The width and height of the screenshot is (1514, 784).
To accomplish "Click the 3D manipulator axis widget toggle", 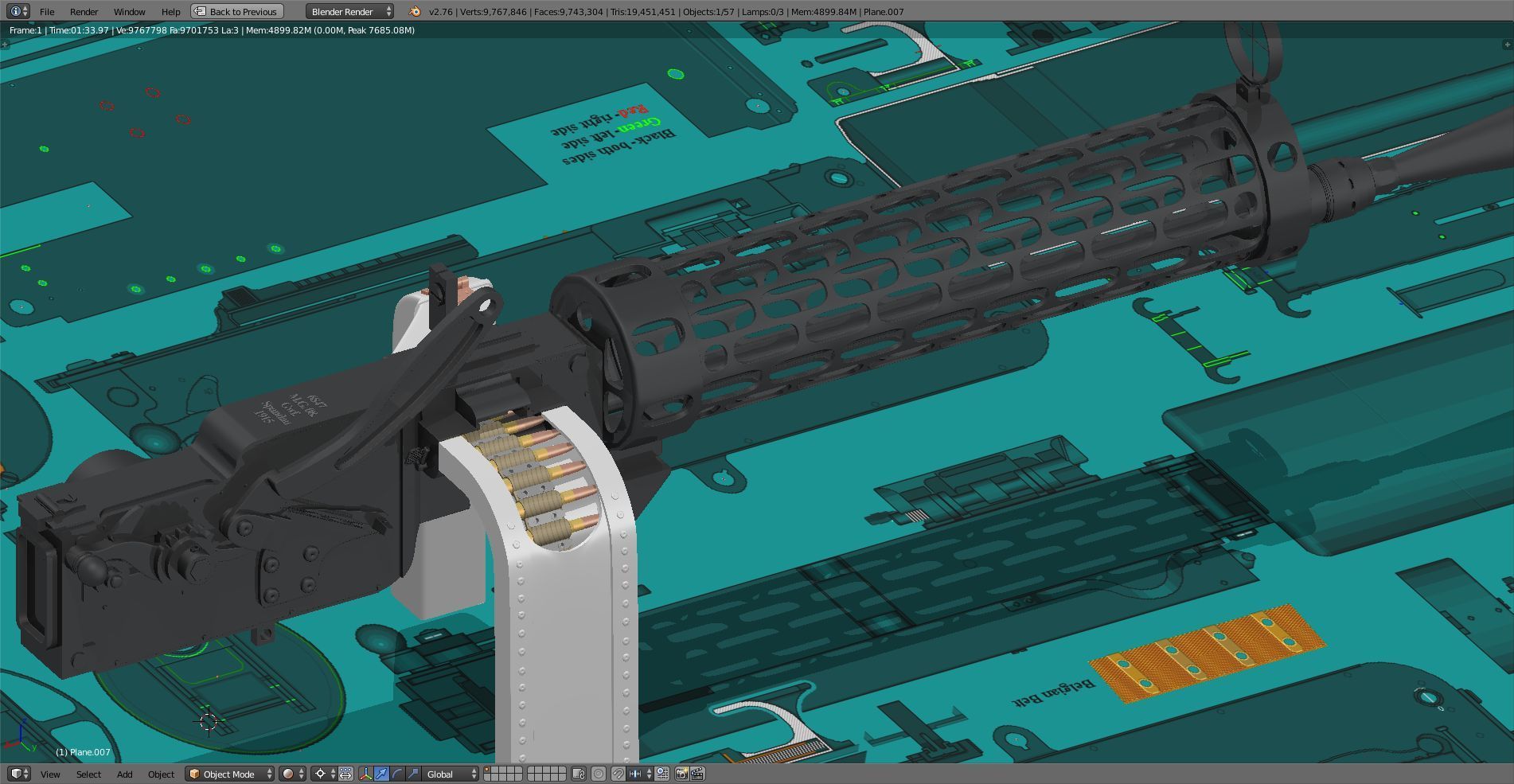I will [x=365, y=773].
